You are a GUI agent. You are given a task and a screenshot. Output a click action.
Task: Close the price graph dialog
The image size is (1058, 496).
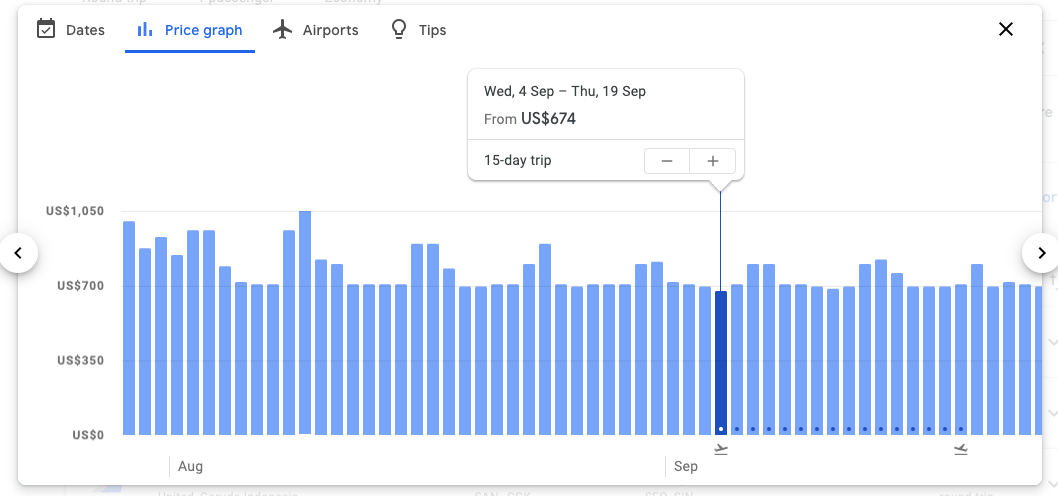point(1006,29)
